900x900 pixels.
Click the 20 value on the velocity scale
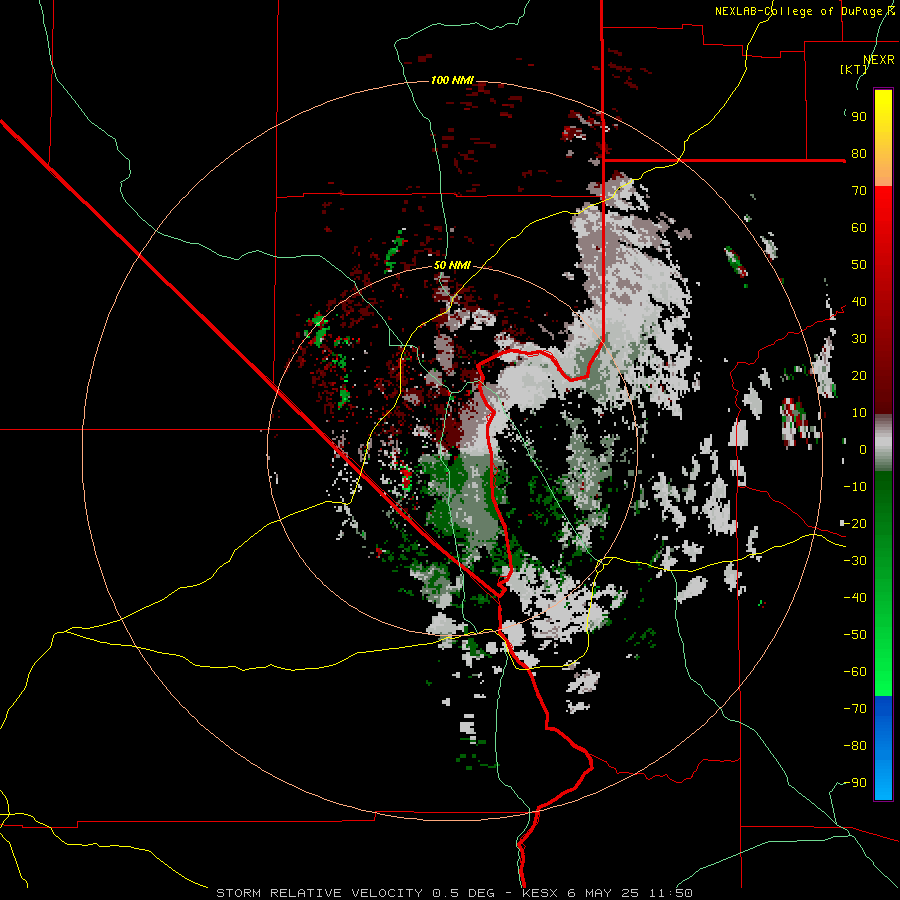click(x=859, y=376)
